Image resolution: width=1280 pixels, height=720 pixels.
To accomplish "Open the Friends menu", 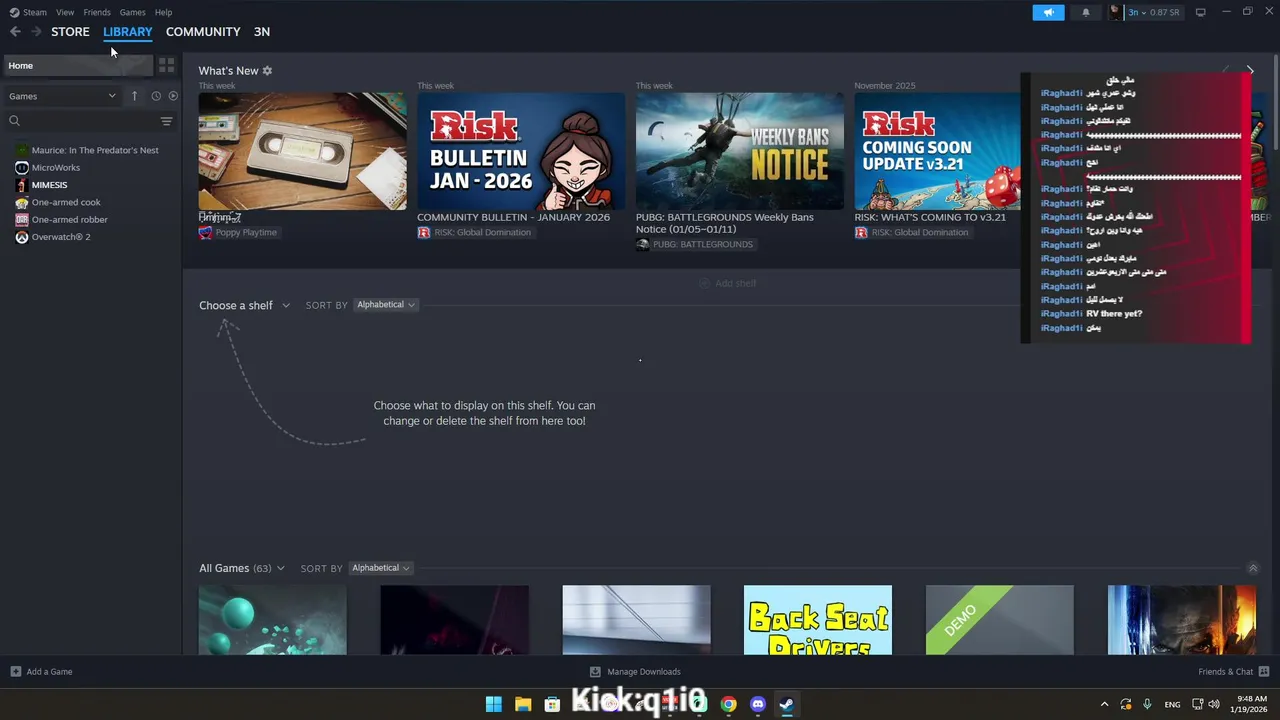I will (x=97, y=12).
